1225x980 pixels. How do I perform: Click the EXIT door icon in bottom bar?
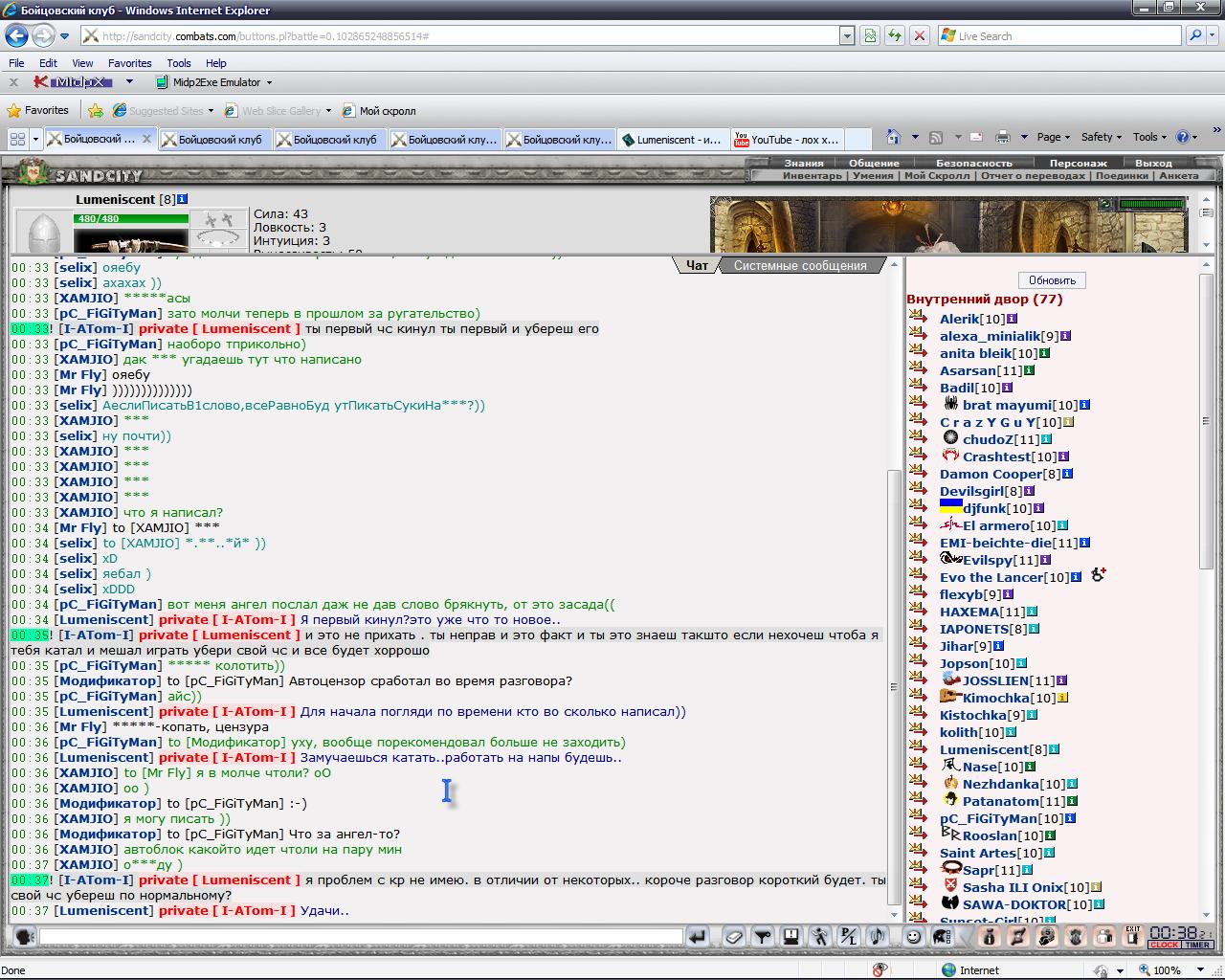coord(1133,937)
